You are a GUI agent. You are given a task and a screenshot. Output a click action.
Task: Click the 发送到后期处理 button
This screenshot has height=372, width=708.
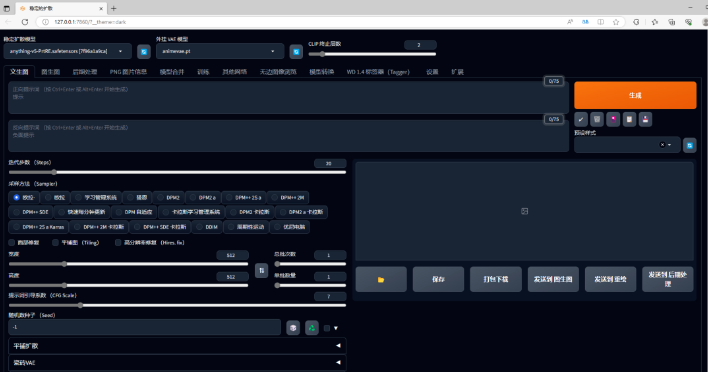[x=668, y=279]
